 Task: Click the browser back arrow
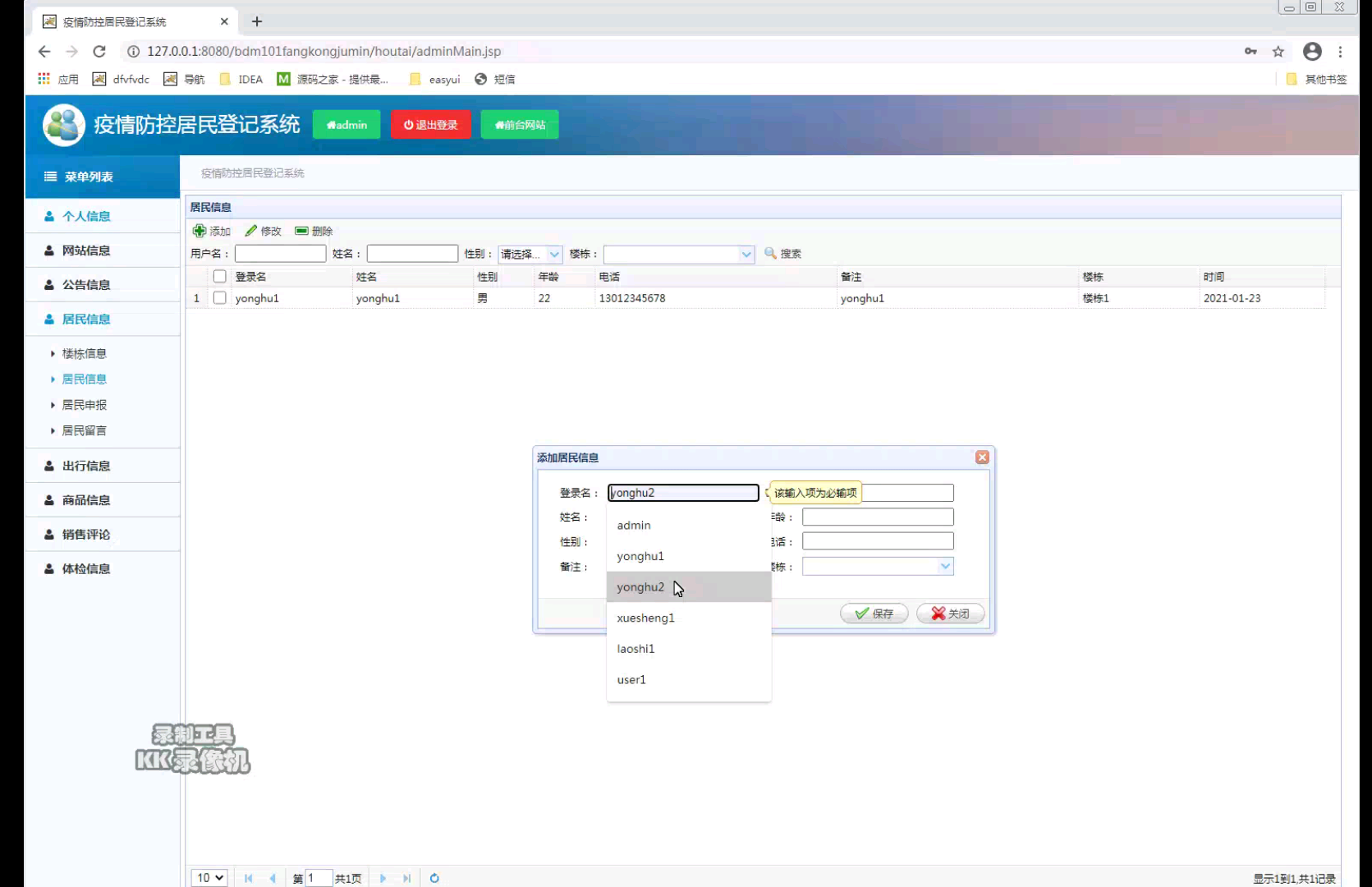44,51
